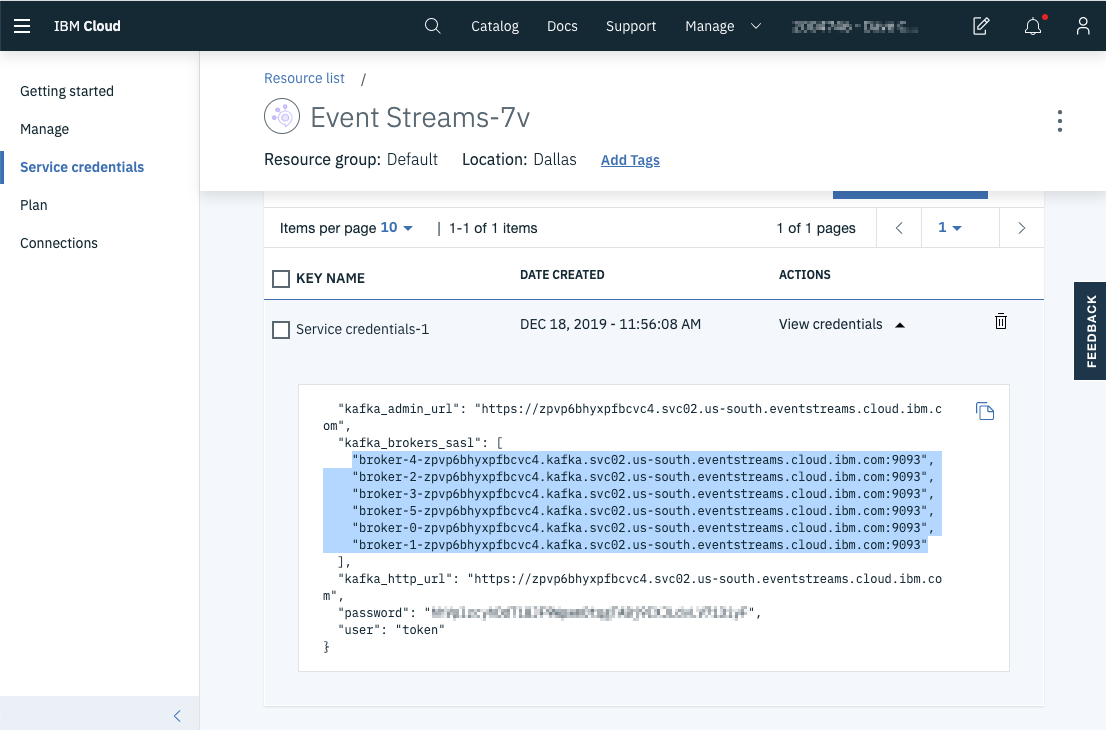Select Service credentials in sidebar

pos(82,167)
